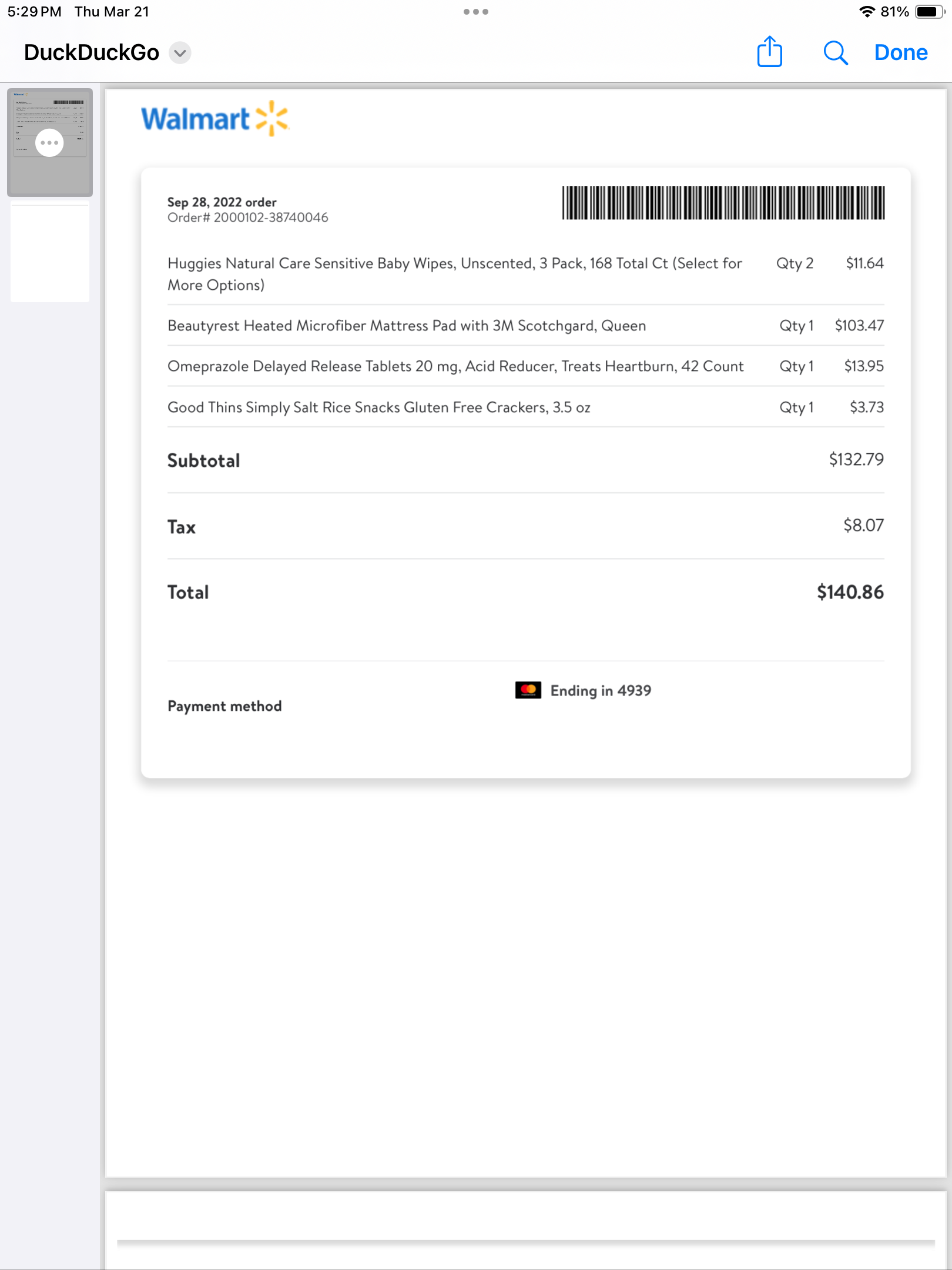Select the Beautyrest Mattress Pad line item
Image resolution: width=952 pixels, height=1270 pixels.
pyautogui.click(x=525, y=326)
